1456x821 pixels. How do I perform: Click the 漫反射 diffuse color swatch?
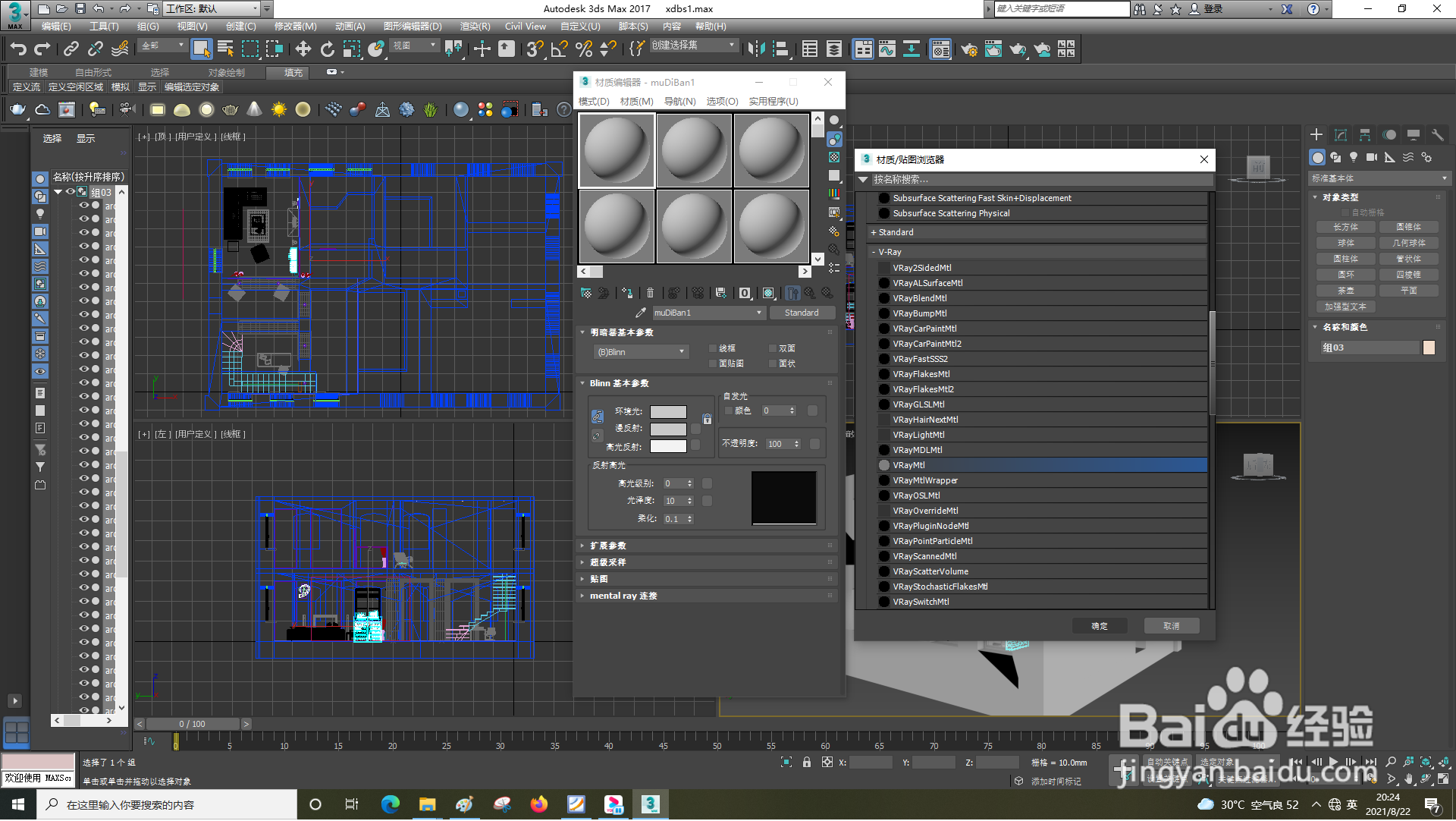click(x=668, y=429)
